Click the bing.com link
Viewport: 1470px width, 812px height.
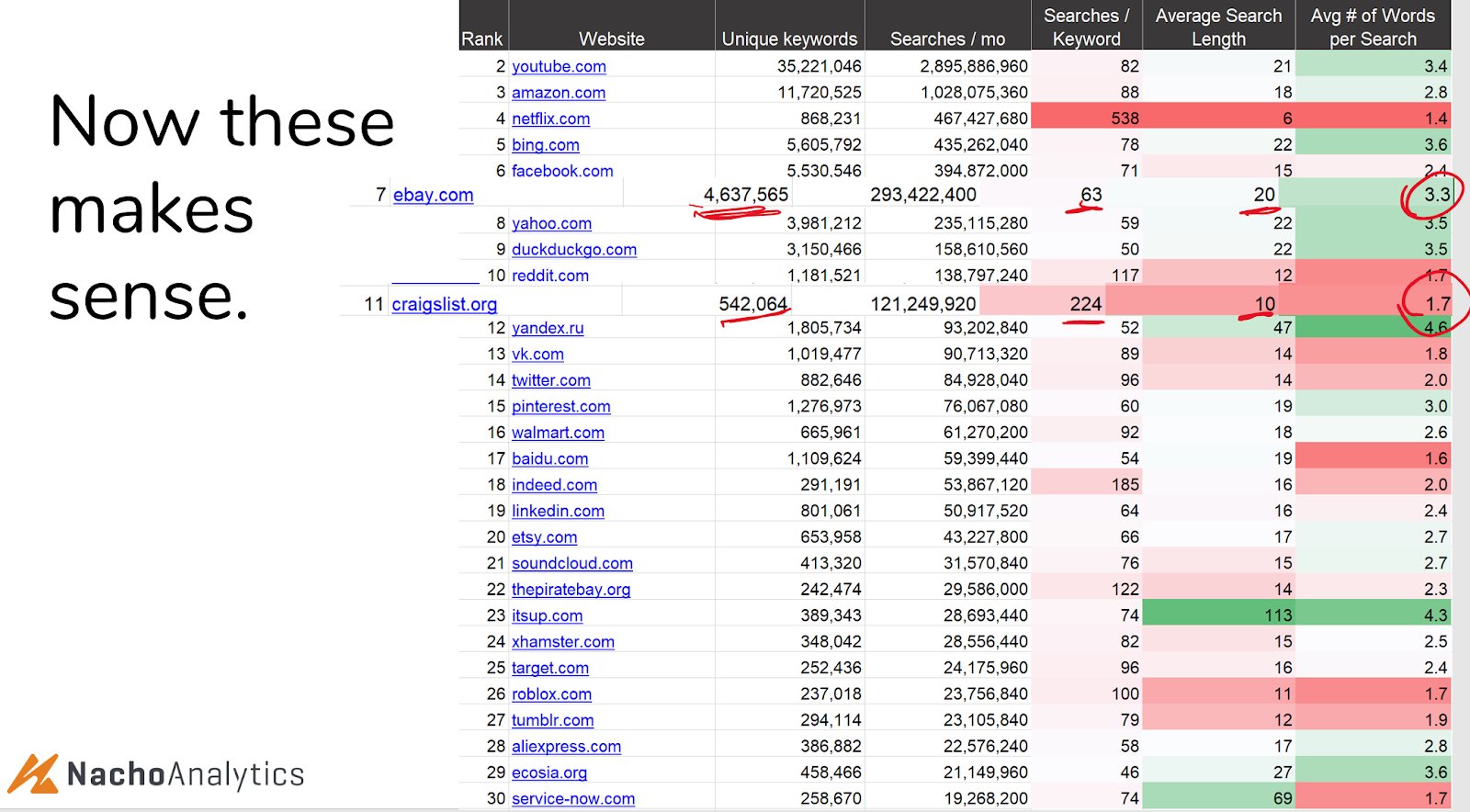click(x=546, y=145)
